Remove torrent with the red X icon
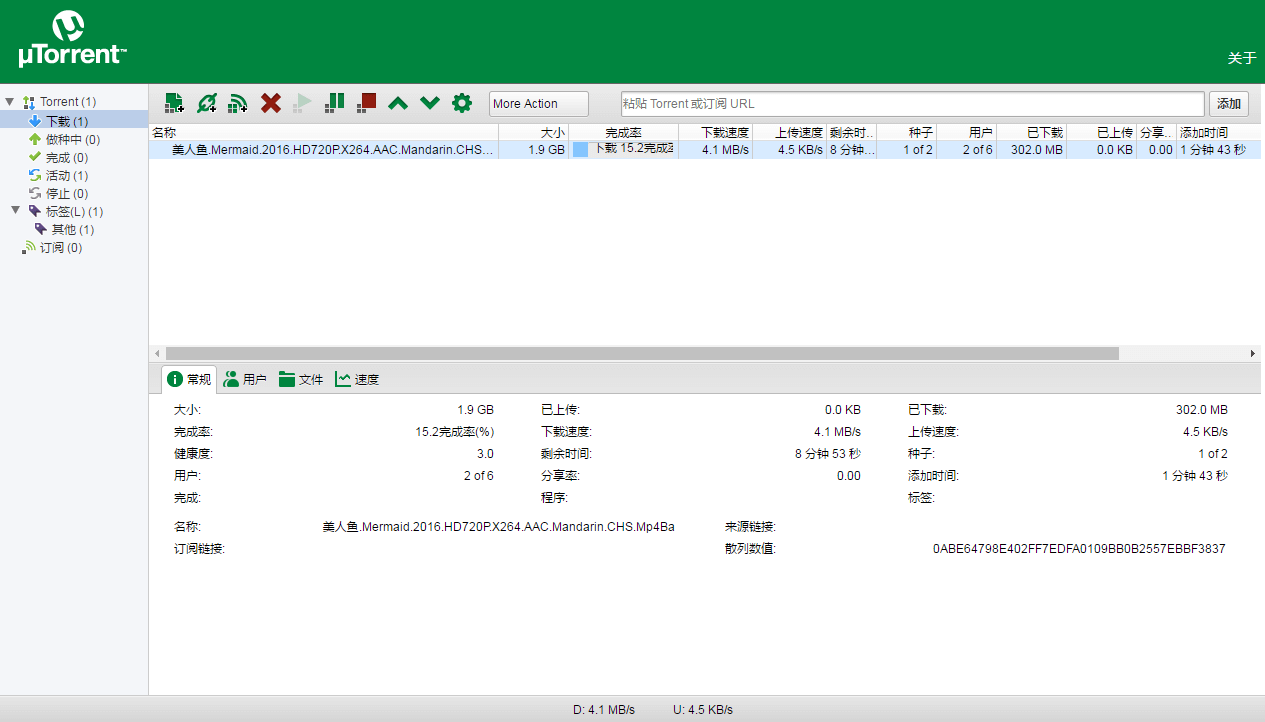The height and width of the screenshot is (722, 1265). pyautogui.click(x=270, y=102)
